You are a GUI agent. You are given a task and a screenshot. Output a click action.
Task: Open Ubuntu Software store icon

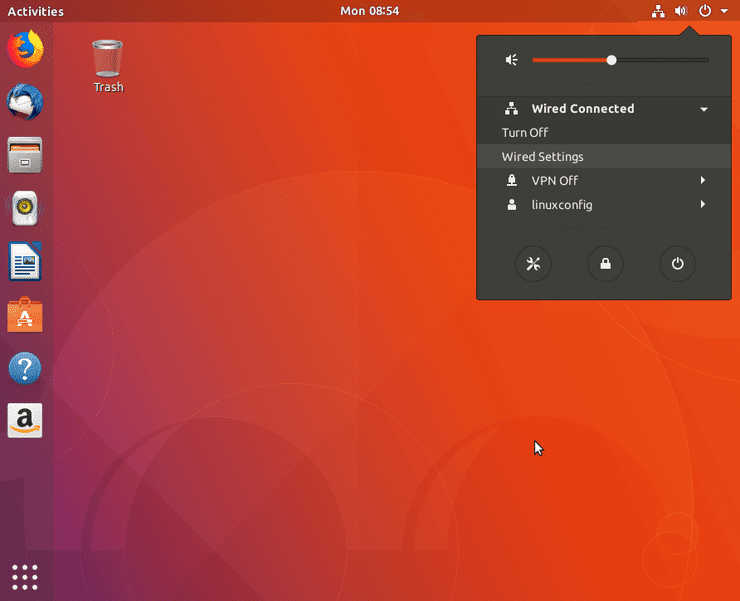25,314
